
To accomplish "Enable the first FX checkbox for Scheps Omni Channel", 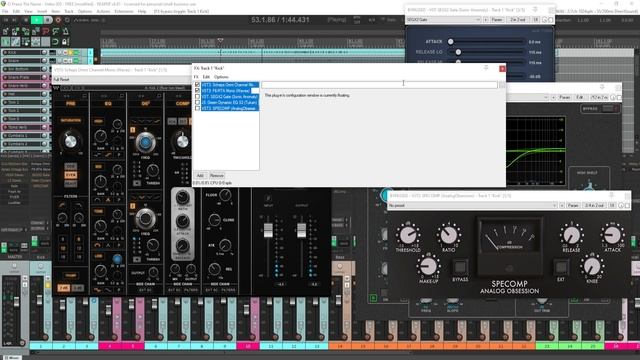I will pyautogui.click(x=198, y=85).
